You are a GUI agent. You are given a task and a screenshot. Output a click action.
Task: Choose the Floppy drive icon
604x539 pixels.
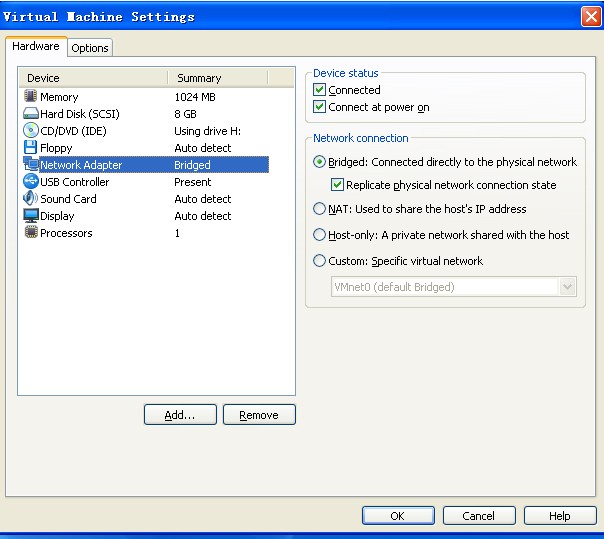click(30, 148)
